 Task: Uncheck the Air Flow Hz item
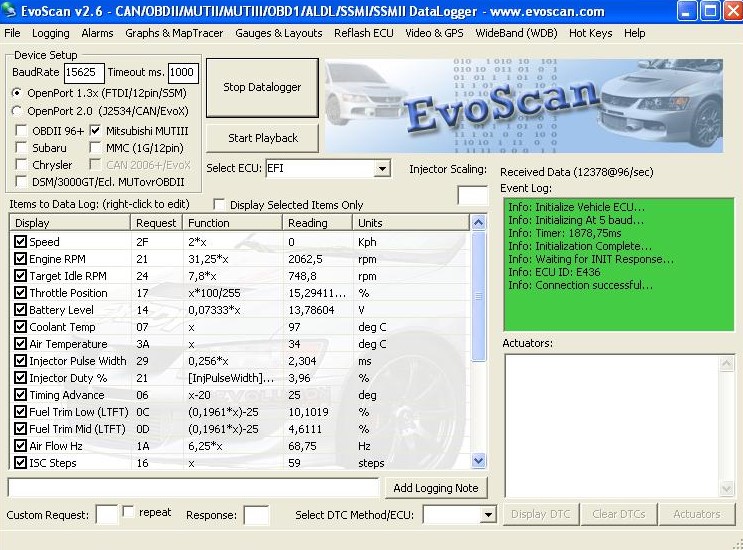pyautogui.click(x=20, y=446)
